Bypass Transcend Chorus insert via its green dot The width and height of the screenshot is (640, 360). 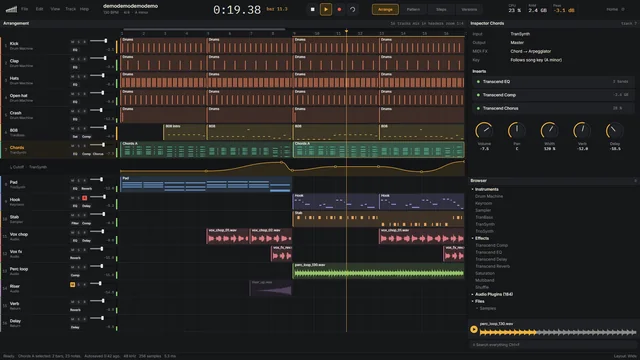click(478, 108)
